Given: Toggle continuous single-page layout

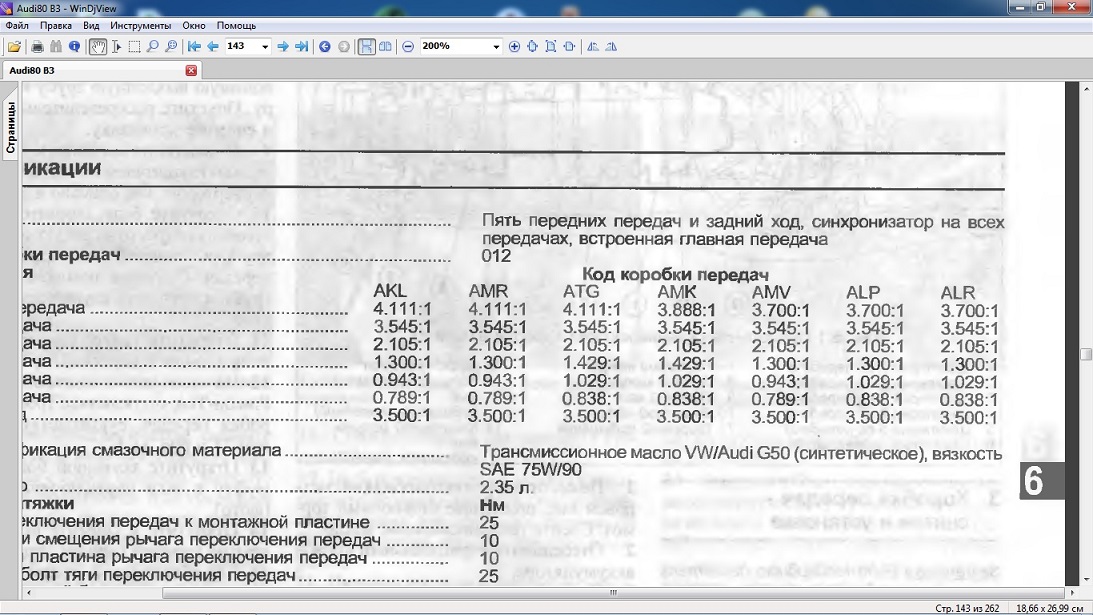Looking at the screenshot, I should (x=367, y=47).
